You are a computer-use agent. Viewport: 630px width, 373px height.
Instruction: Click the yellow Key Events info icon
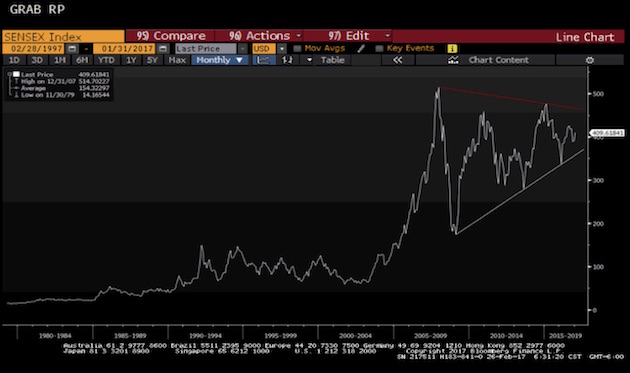(452, 49)
